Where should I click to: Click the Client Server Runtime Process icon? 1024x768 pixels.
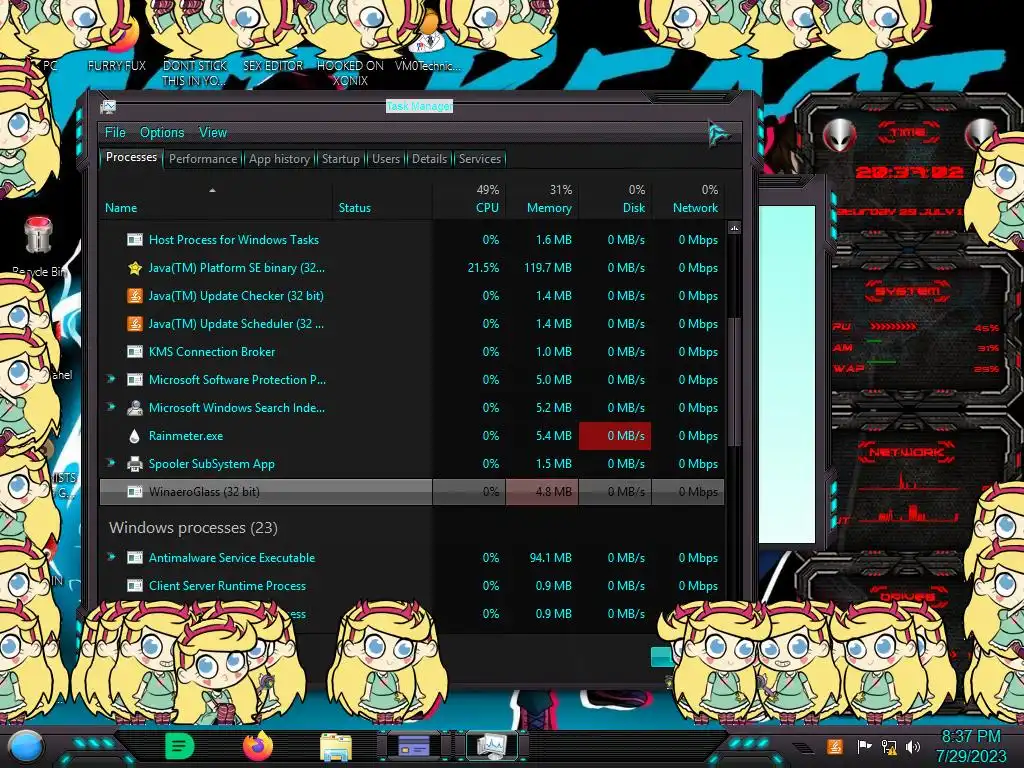135,586
